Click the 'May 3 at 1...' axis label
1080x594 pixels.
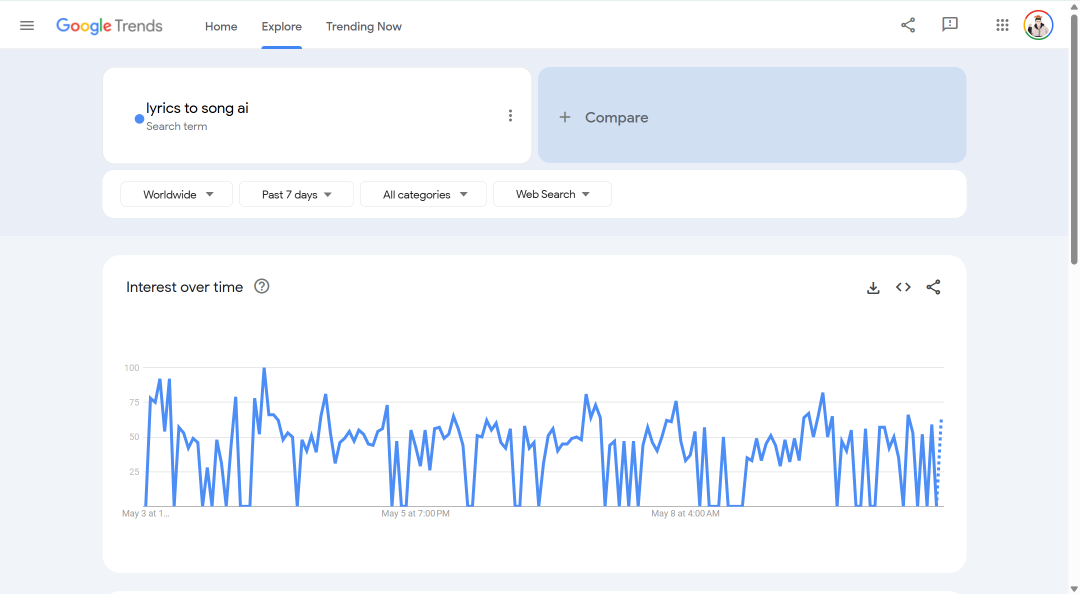point(145,513)
